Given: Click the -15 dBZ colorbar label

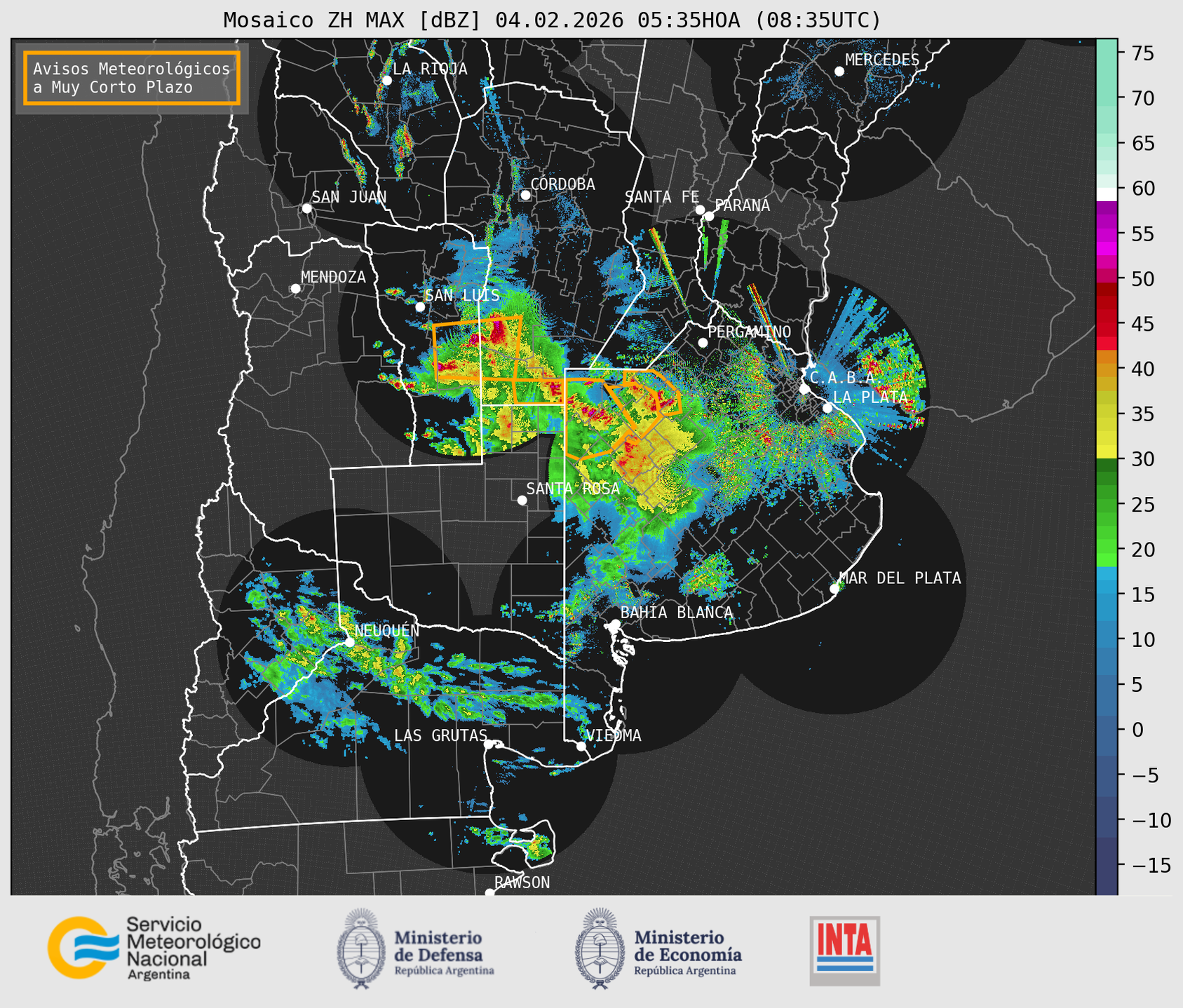Looking at the screenshot, I should [x=1151, y=865].
